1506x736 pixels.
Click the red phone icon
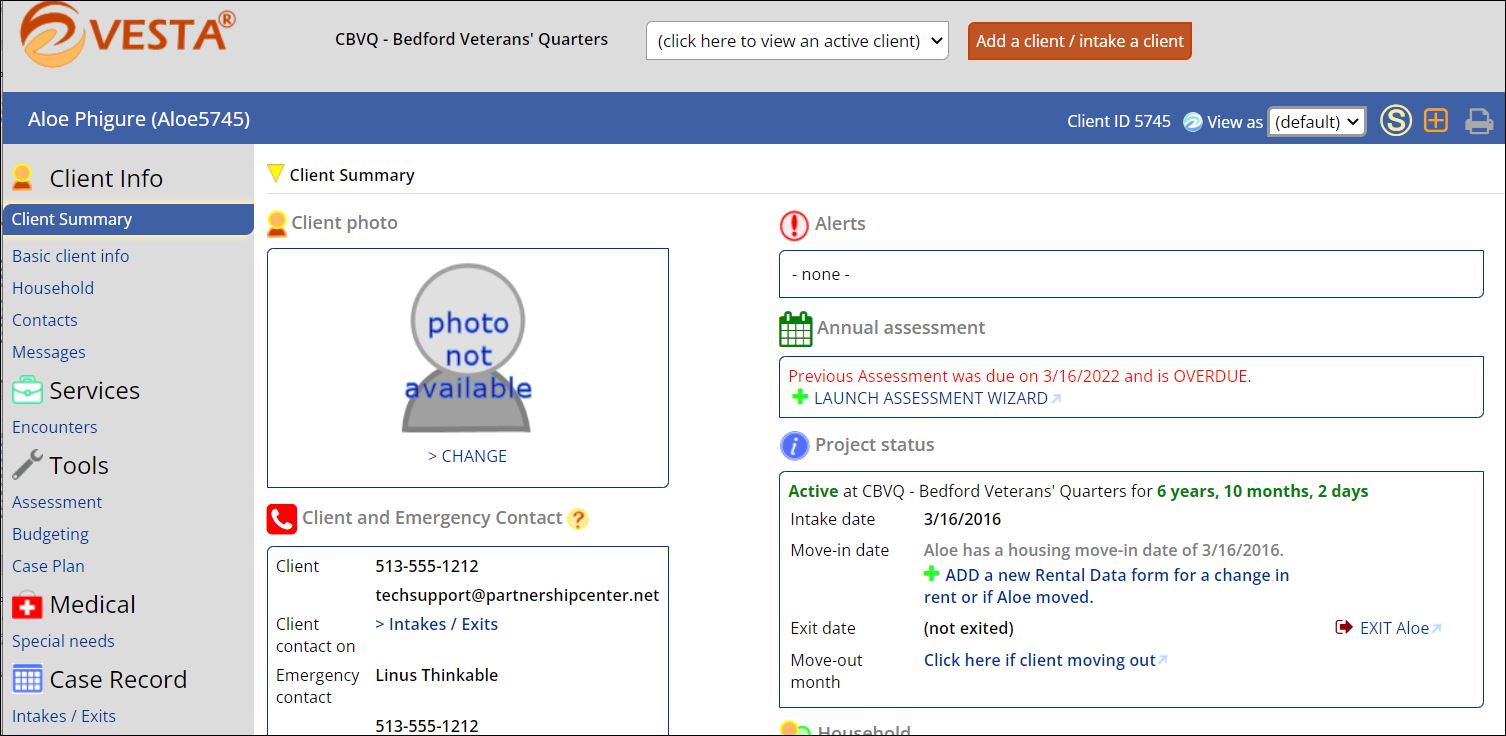(x=282, y=519)
